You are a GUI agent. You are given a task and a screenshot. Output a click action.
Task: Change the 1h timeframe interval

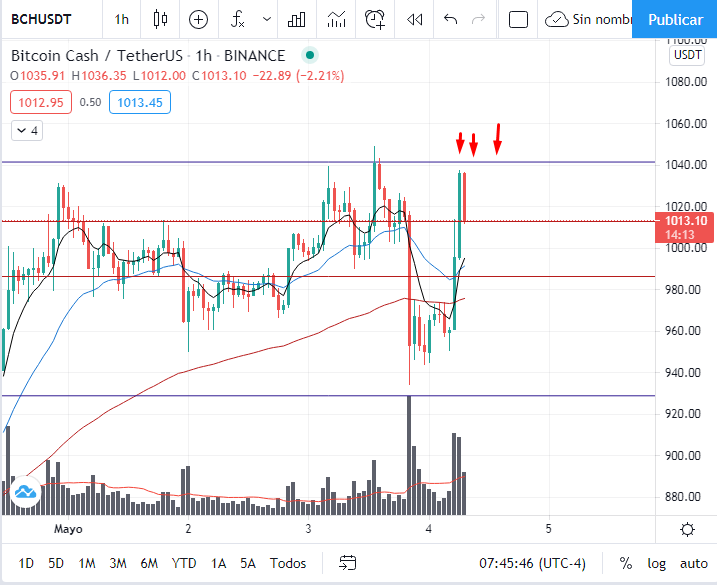[121, 20]
